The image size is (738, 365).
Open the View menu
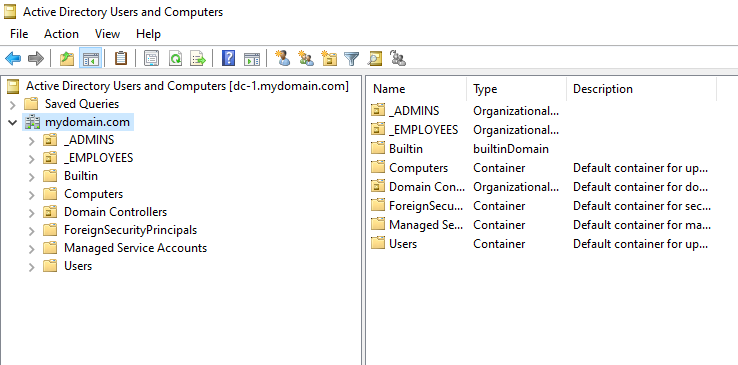point(107,34)
